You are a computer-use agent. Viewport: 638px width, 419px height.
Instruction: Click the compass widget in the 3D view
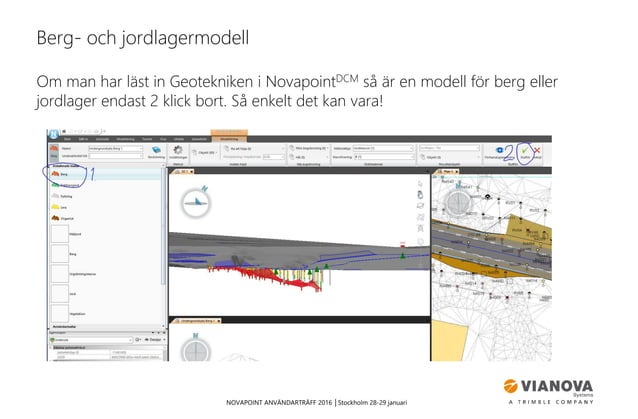196,202
